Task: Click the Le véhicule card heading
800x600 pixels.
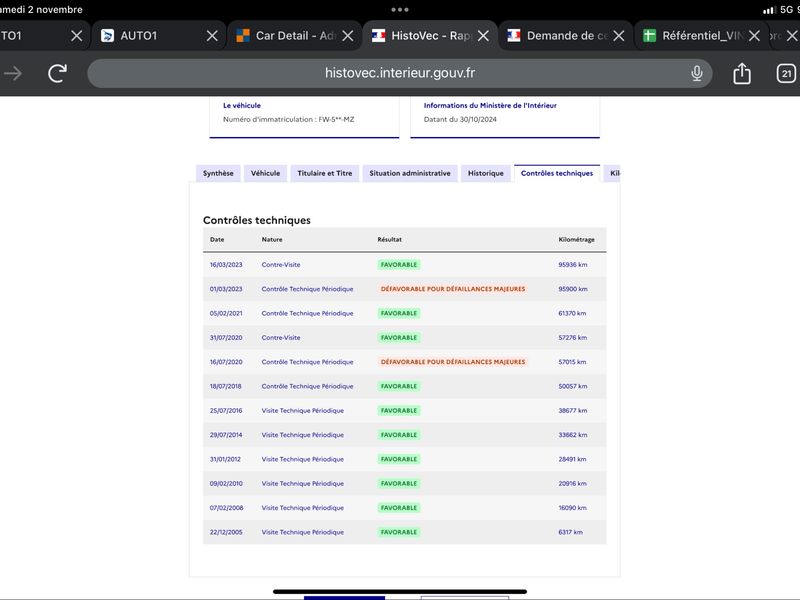Action: point(242,106)
